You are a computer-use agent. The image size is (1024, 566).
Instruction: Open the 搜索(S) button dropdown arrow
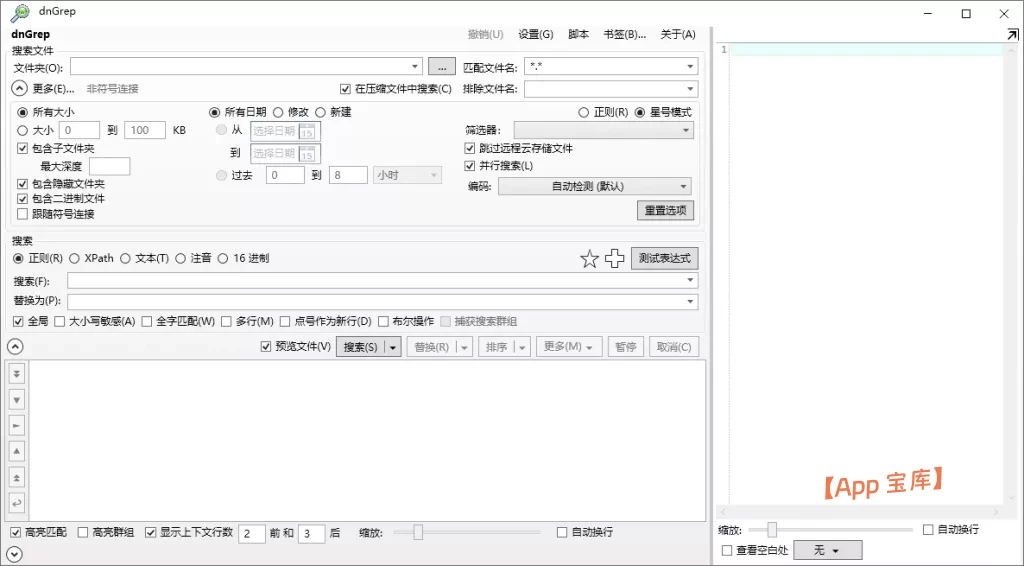click(392, 347)
